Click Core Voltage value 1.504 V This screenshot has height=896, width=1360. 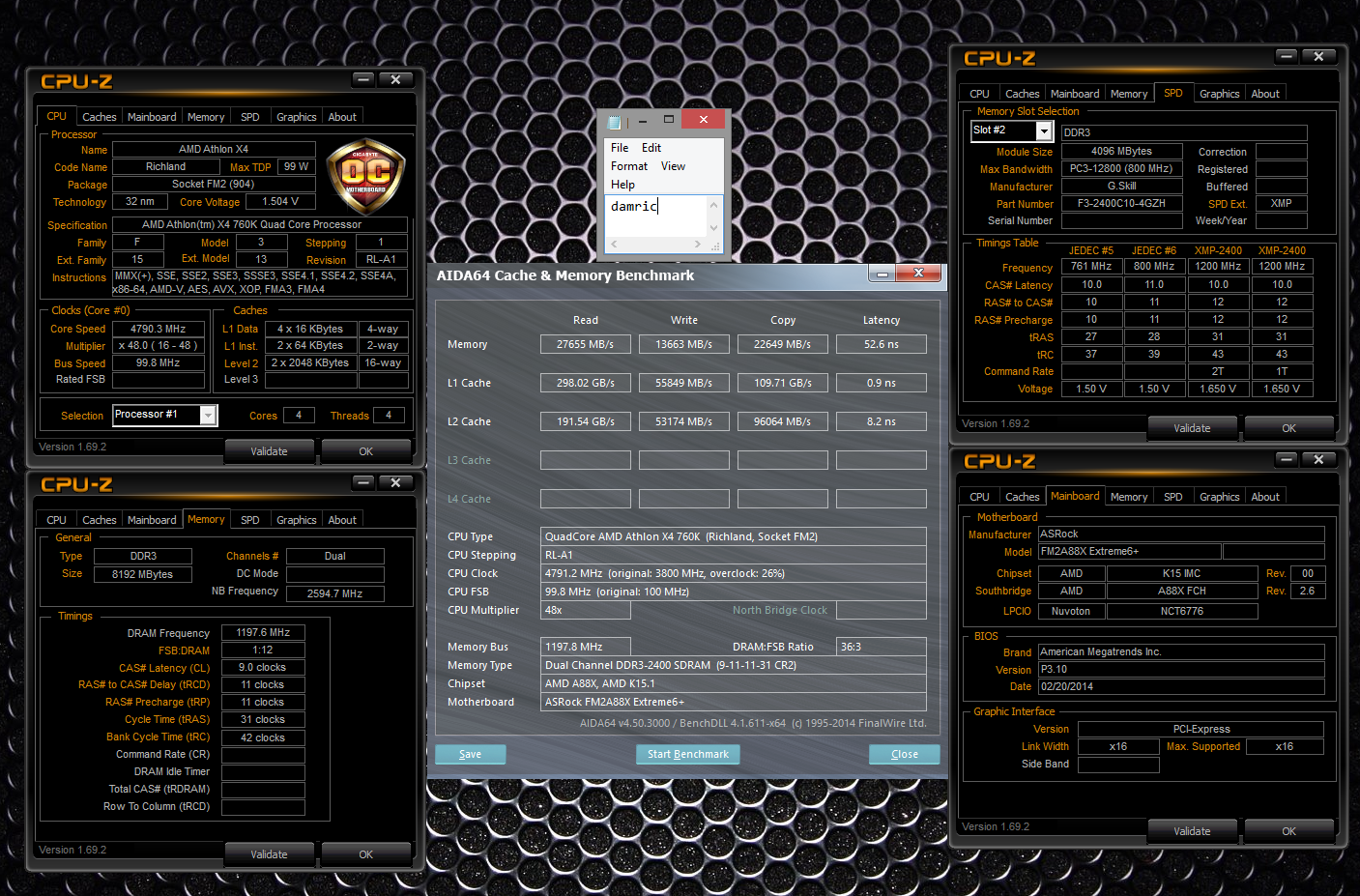pyautogui.click(x=280, y=202)
